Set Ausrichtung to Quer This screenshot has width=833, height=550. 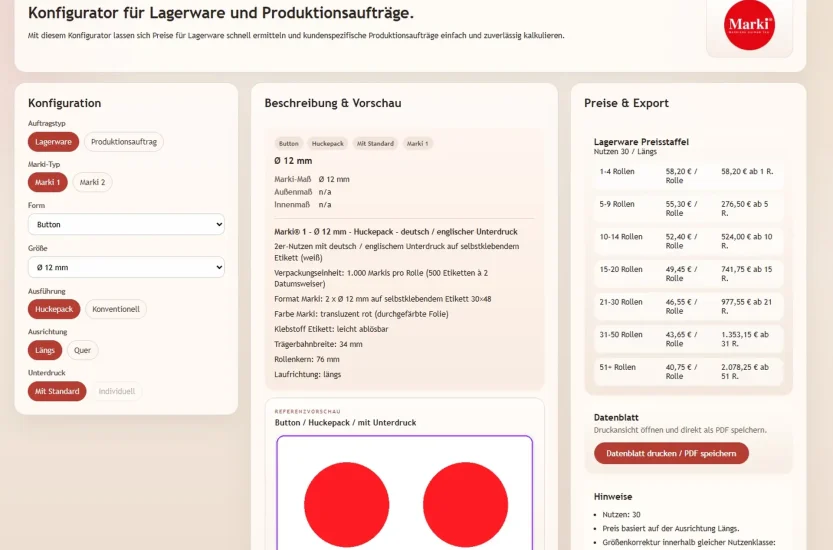point(82,350)
